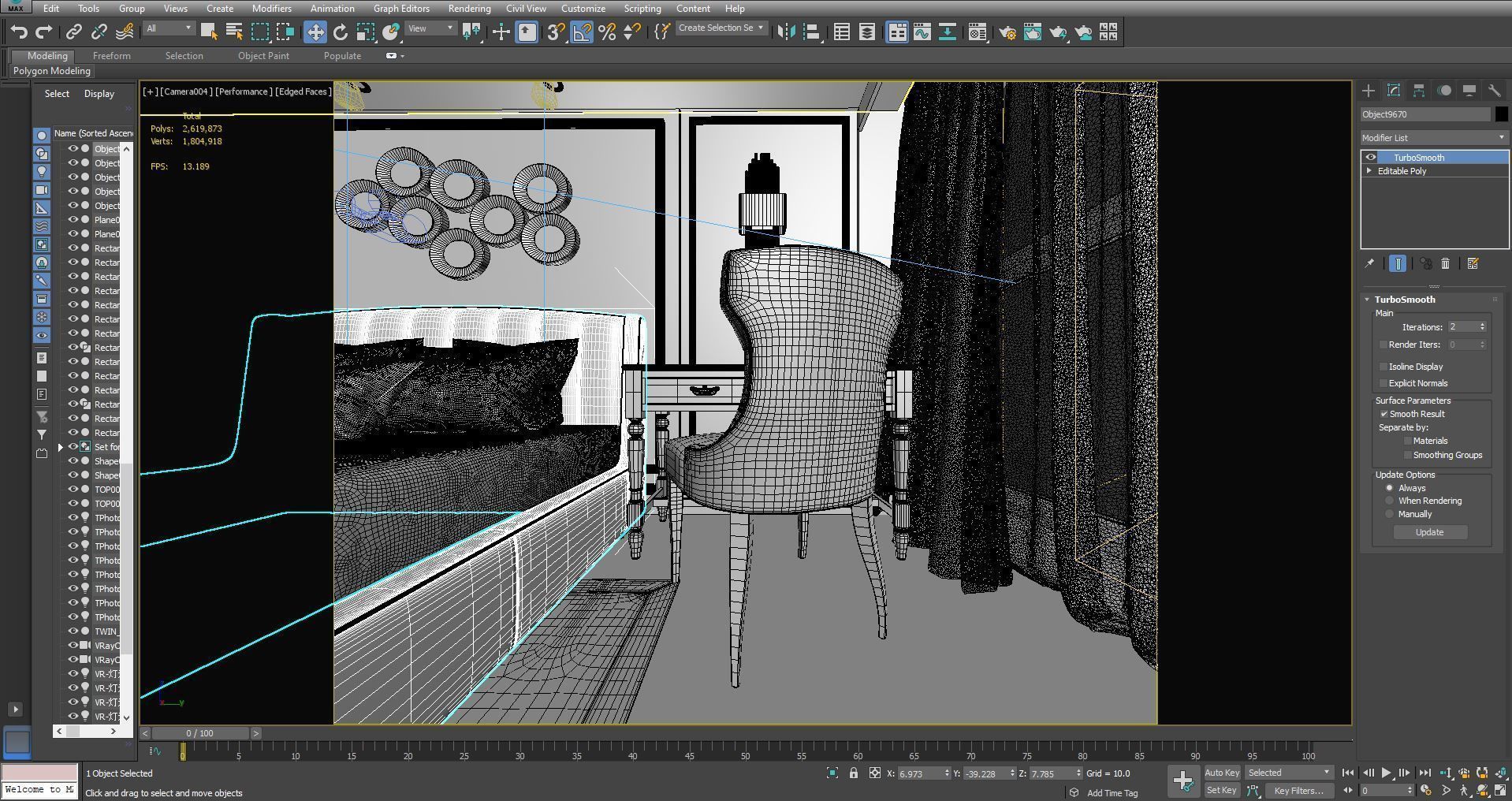Viewport: 1512px width, 801px height.
Task: Click the TurboSmooth Update button
Action: click(1429, 532)
